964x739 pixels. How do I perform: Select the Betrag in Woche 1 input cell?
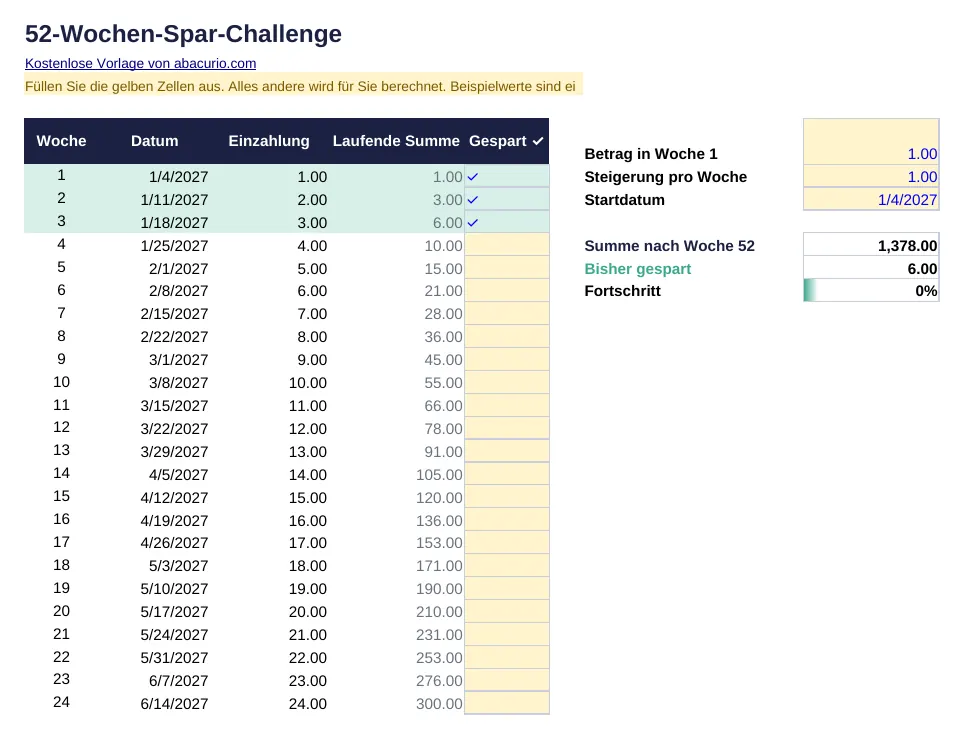pos(871,142)
